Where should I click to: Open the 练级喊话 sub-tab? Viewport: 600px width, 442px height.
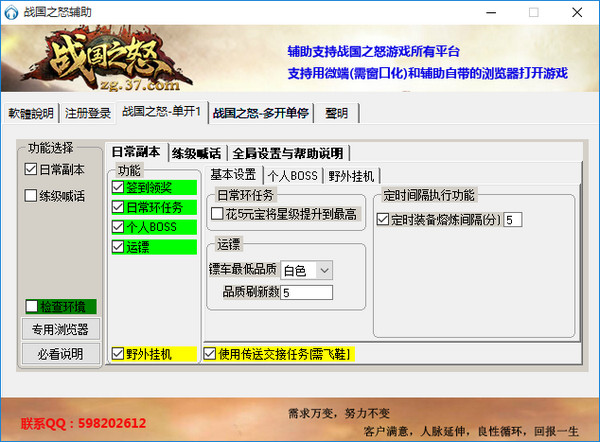click(197, 154)
